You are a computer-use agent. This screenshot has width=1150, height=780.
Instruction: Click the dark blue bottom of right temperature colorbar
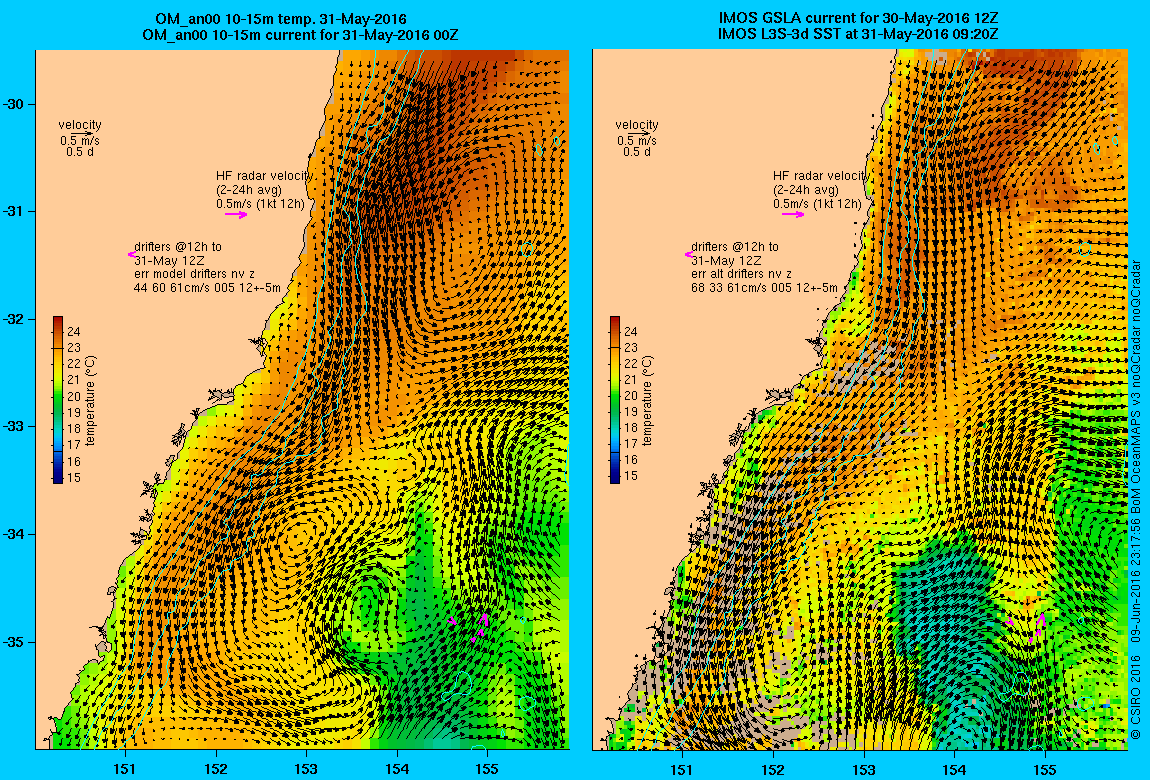point(615,477)
